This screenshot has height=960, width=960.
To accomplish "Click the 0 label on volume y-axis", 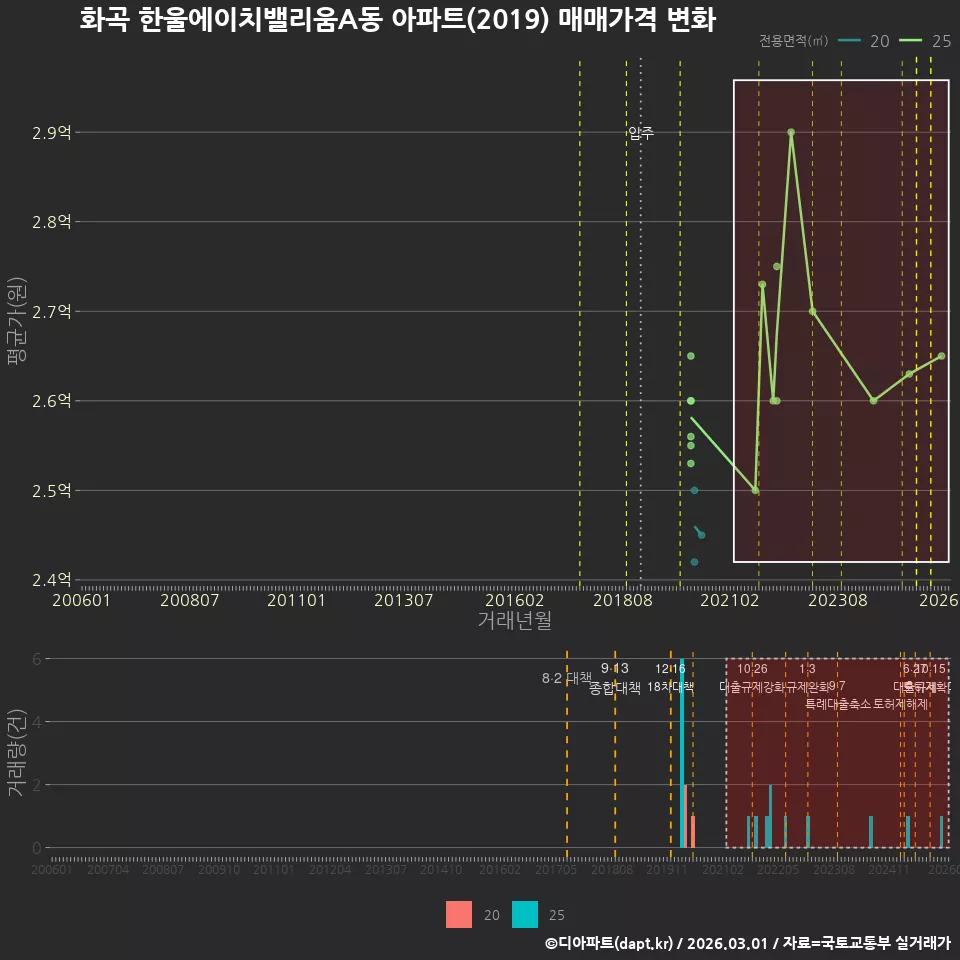I will pyautogui.click(x=37, y=849).
